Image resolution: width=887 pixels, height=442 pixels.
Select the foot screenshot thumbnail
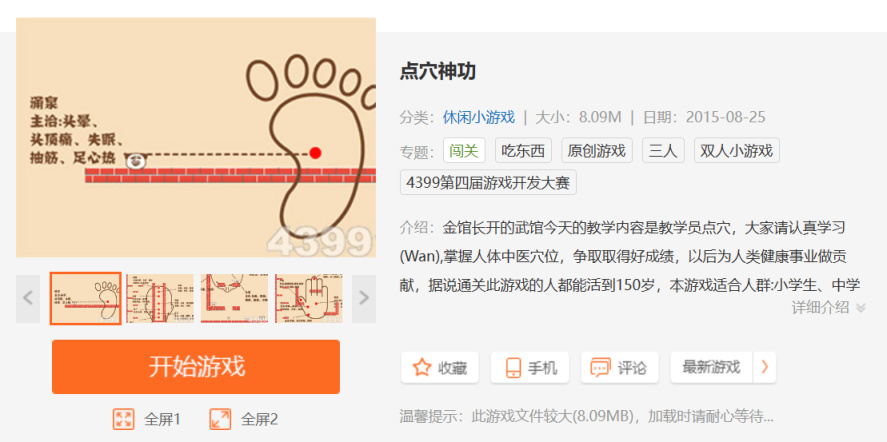(x=85, y=298)
